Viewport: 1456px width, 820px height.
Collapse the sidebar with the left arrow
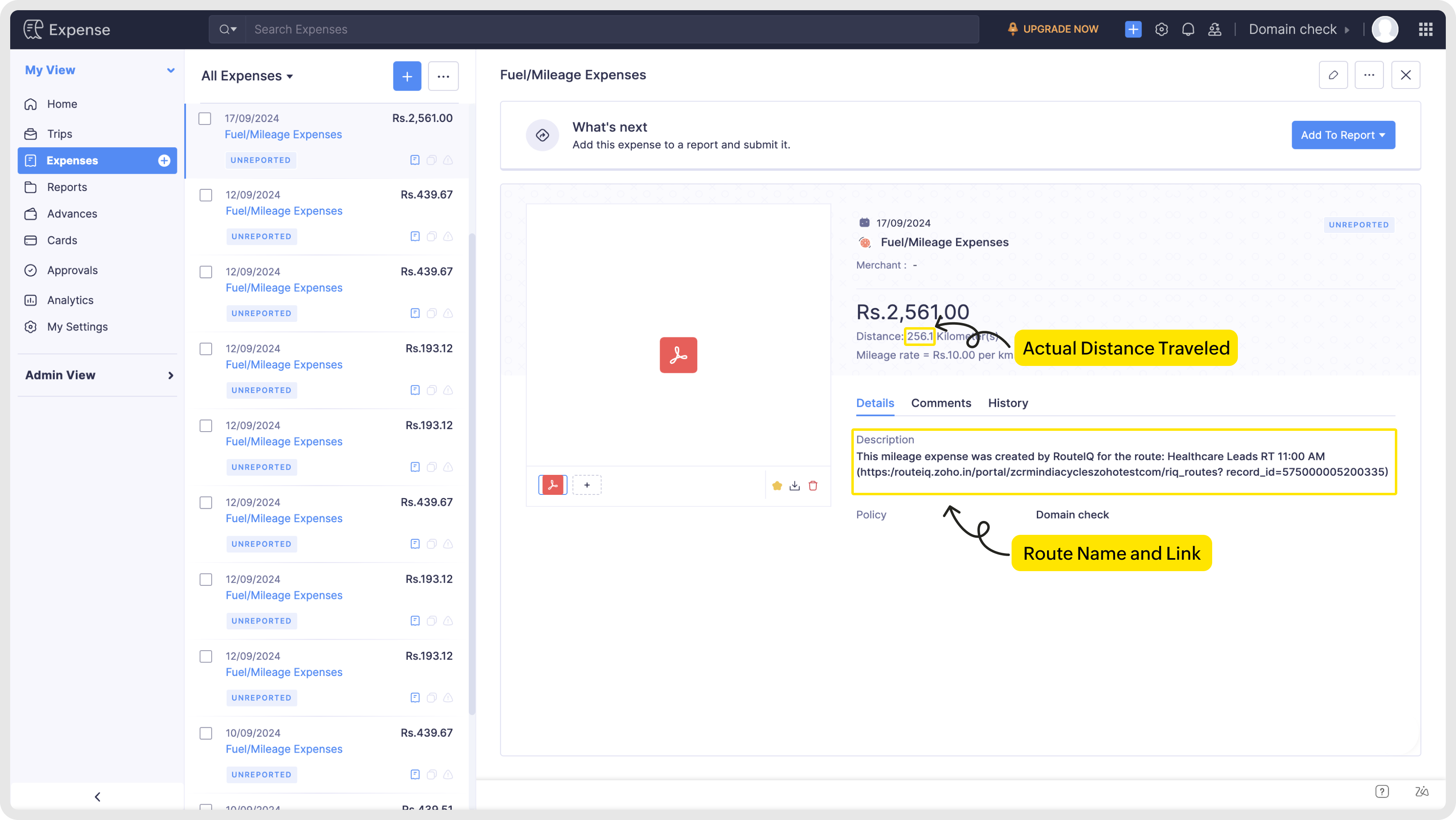pyautogui.click(x=97, y=798)
